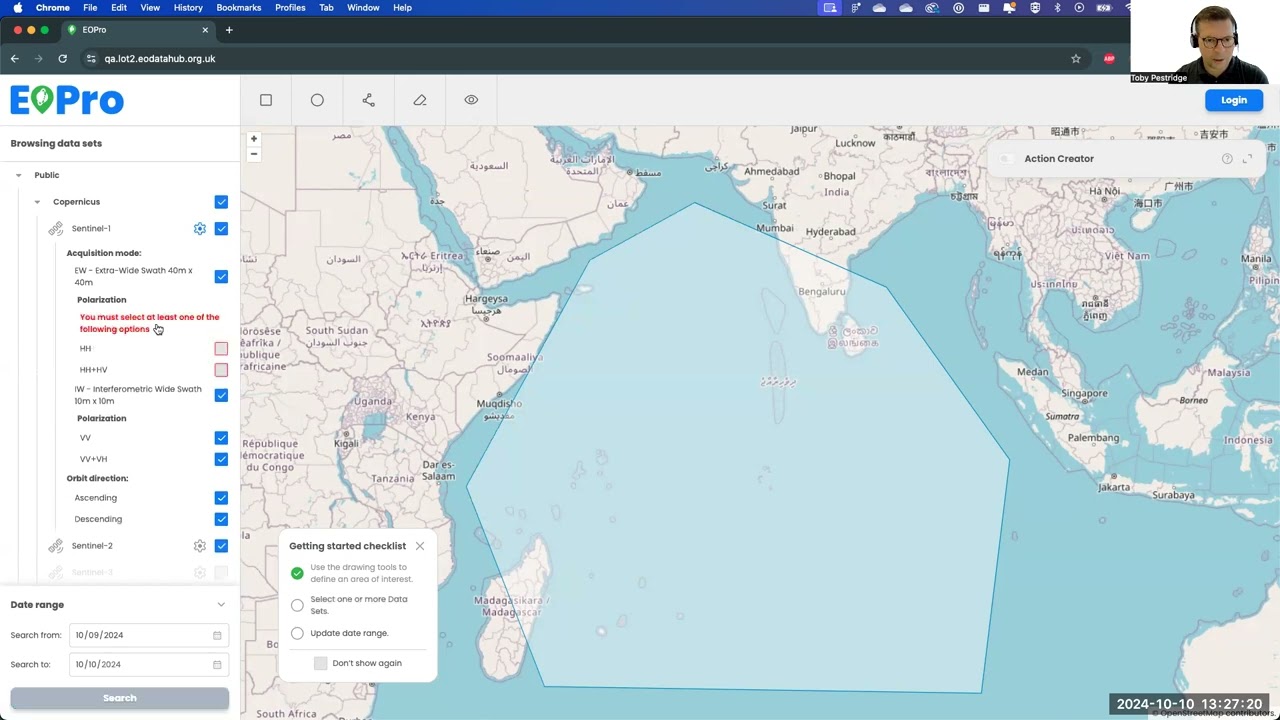Image resolution: width=1280 pixels, height=720 pixels.
Task: Click 'Update date range' checklist item
Action: 349,633
